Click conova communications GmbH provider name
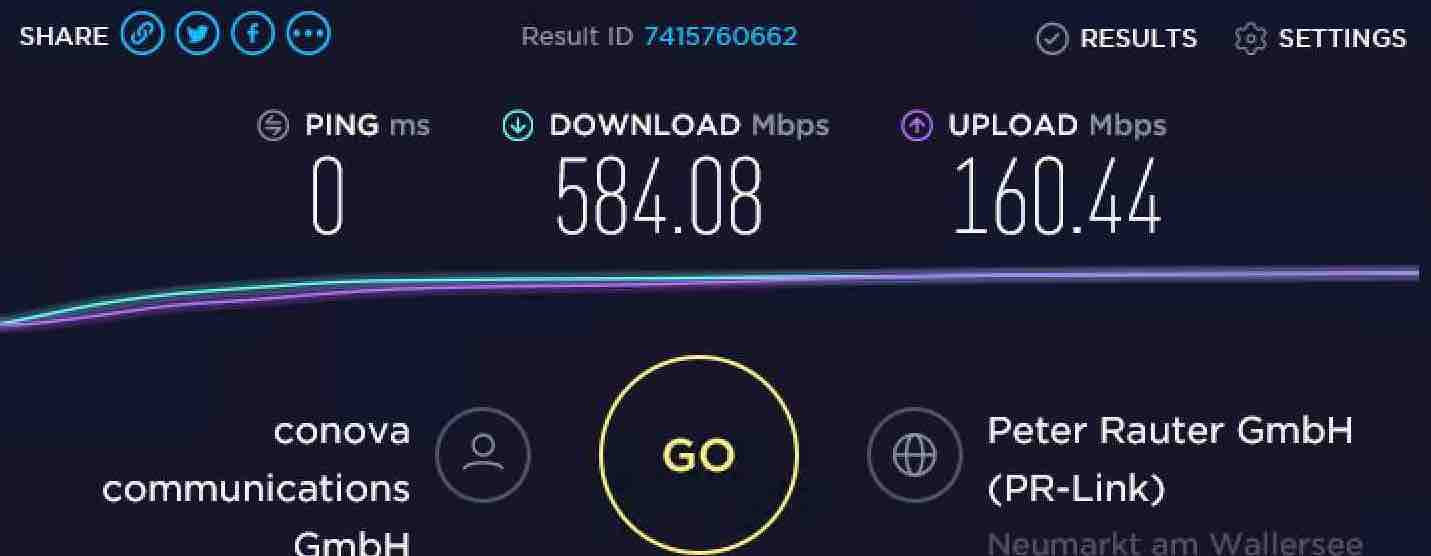Screen dimensions: 1431x556 coord(256,488)
